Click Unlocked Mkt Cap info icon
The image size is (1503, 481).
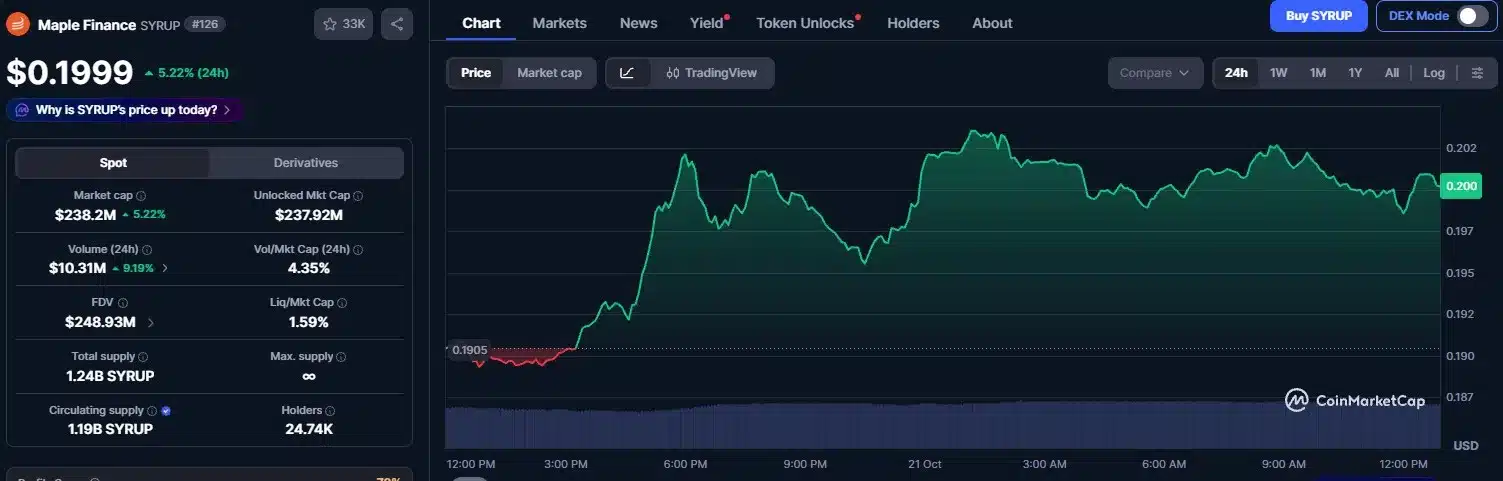358,196
